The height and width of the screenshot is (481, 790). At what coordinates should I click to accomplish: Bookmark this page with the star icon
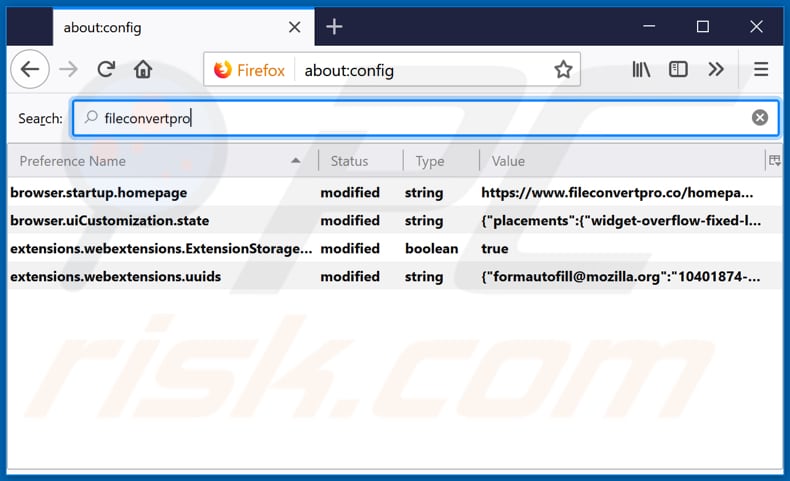click(x=563, y=70)
